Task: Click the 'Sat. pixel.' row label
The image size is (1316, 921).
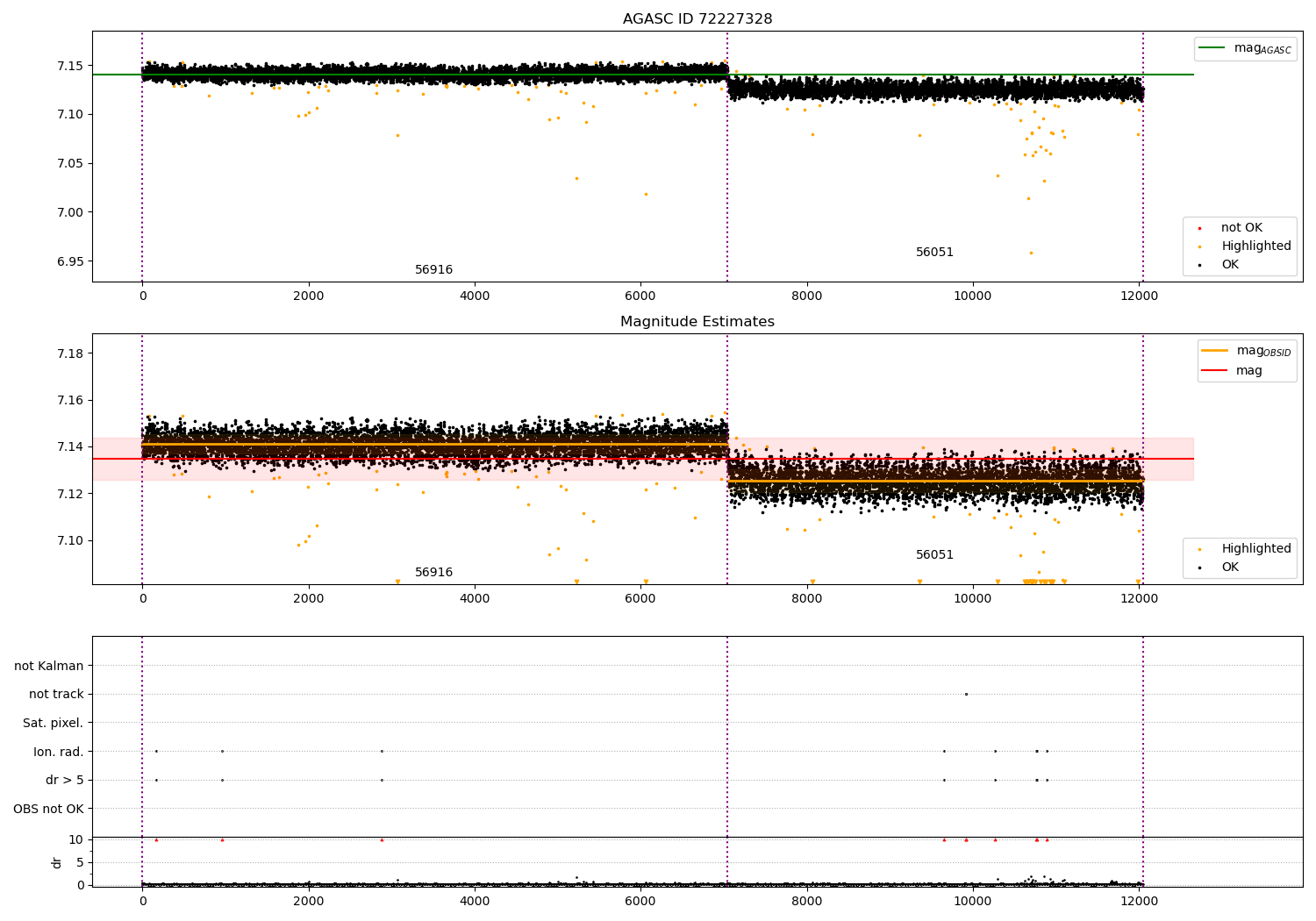Action: pos(54,724)
